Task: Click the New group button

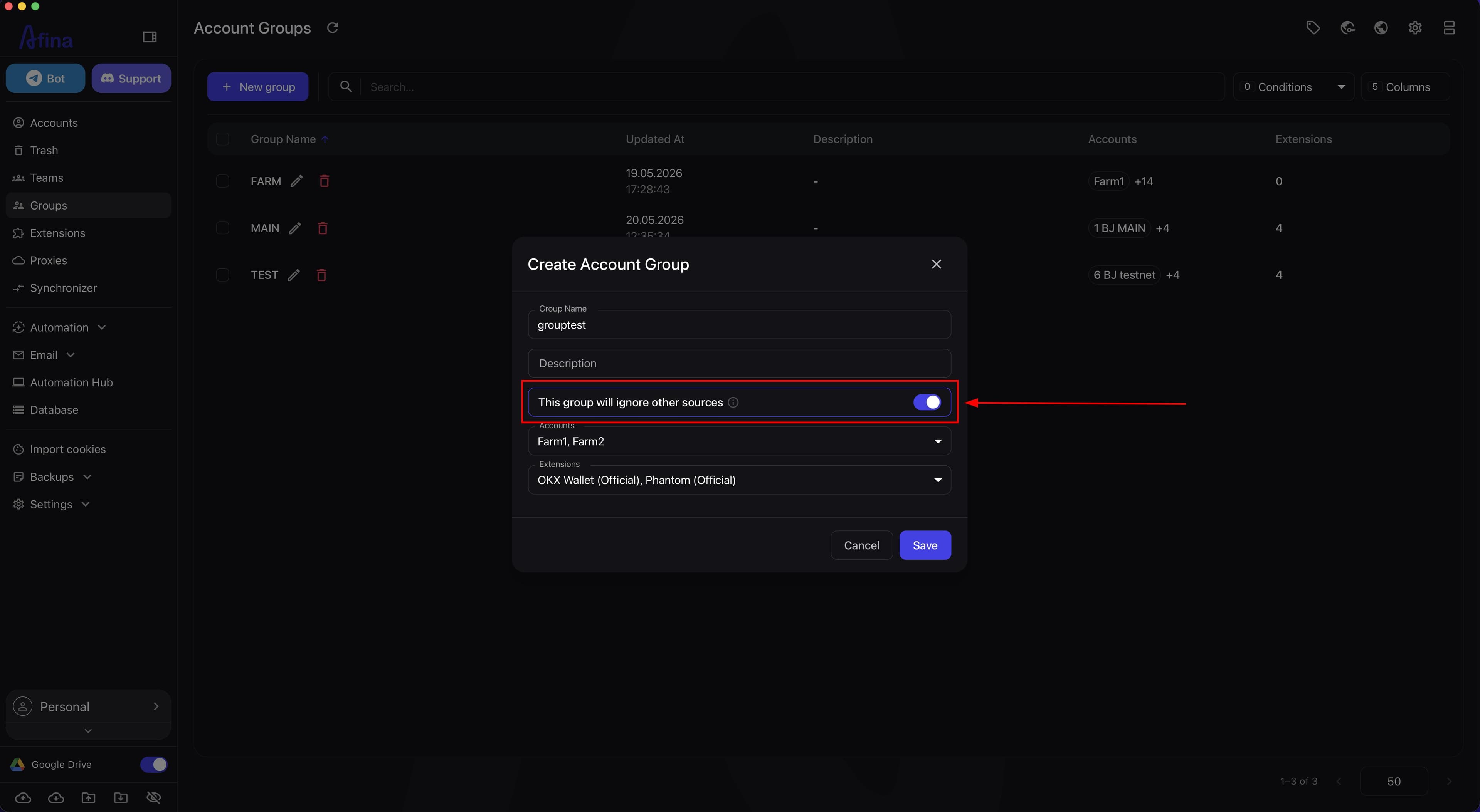Action: click(258, 87)
